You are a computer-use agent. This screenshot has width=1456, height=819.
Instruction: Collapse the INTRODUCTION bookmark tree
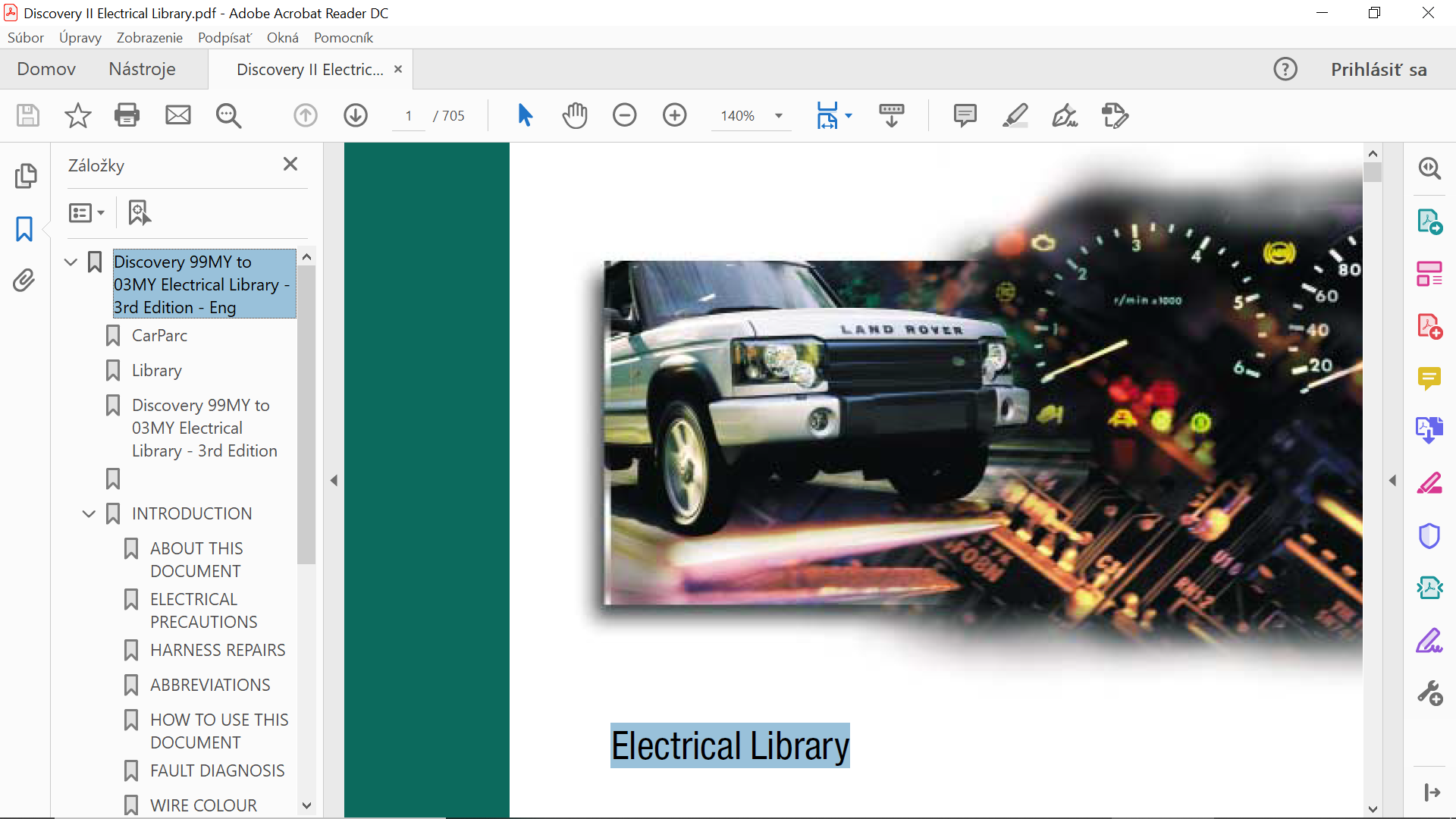tap(89, 514)
